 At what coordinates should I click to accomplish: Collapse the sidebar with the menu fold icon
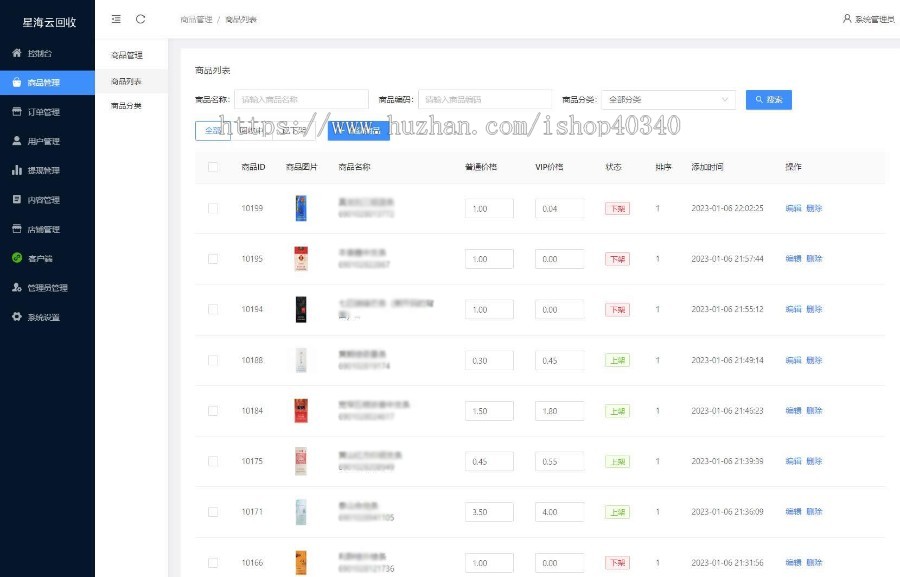[x=116, y=19]
